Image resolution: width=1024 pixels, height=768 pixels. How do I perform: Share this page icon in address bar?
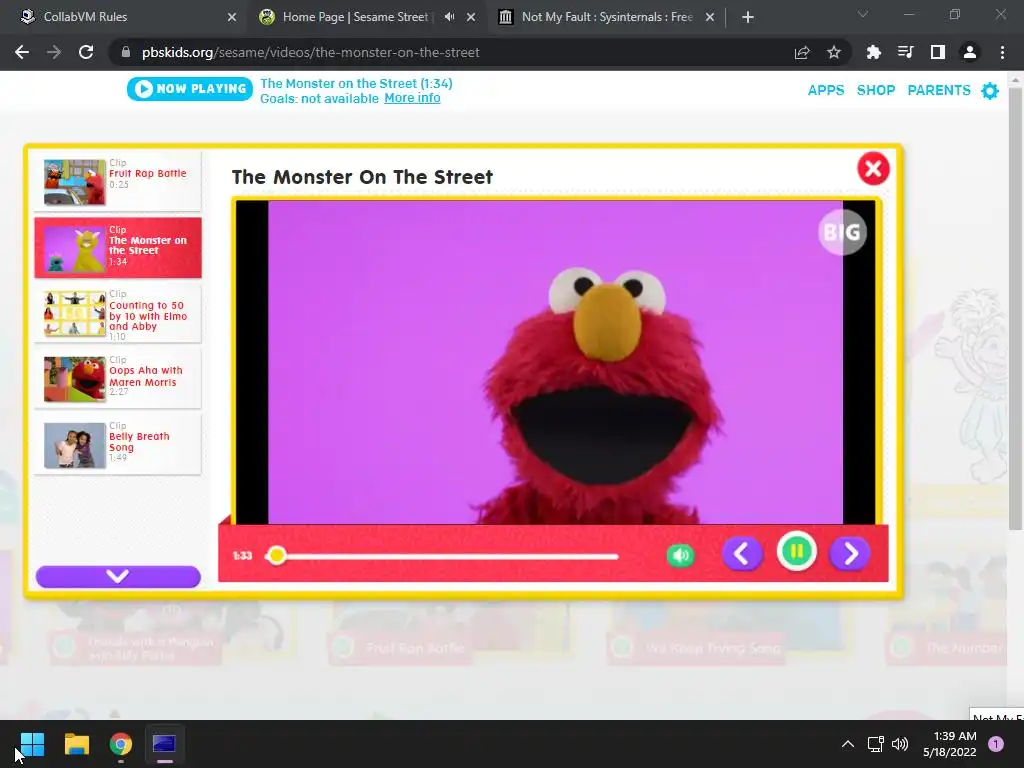pos(802,52)
